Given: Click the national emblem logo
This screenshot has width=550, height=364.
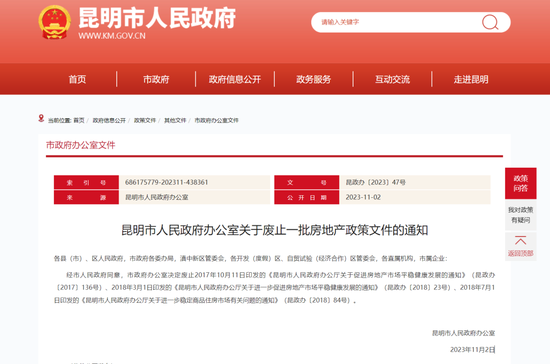Looking at the screenshot, I should [54, 22].
